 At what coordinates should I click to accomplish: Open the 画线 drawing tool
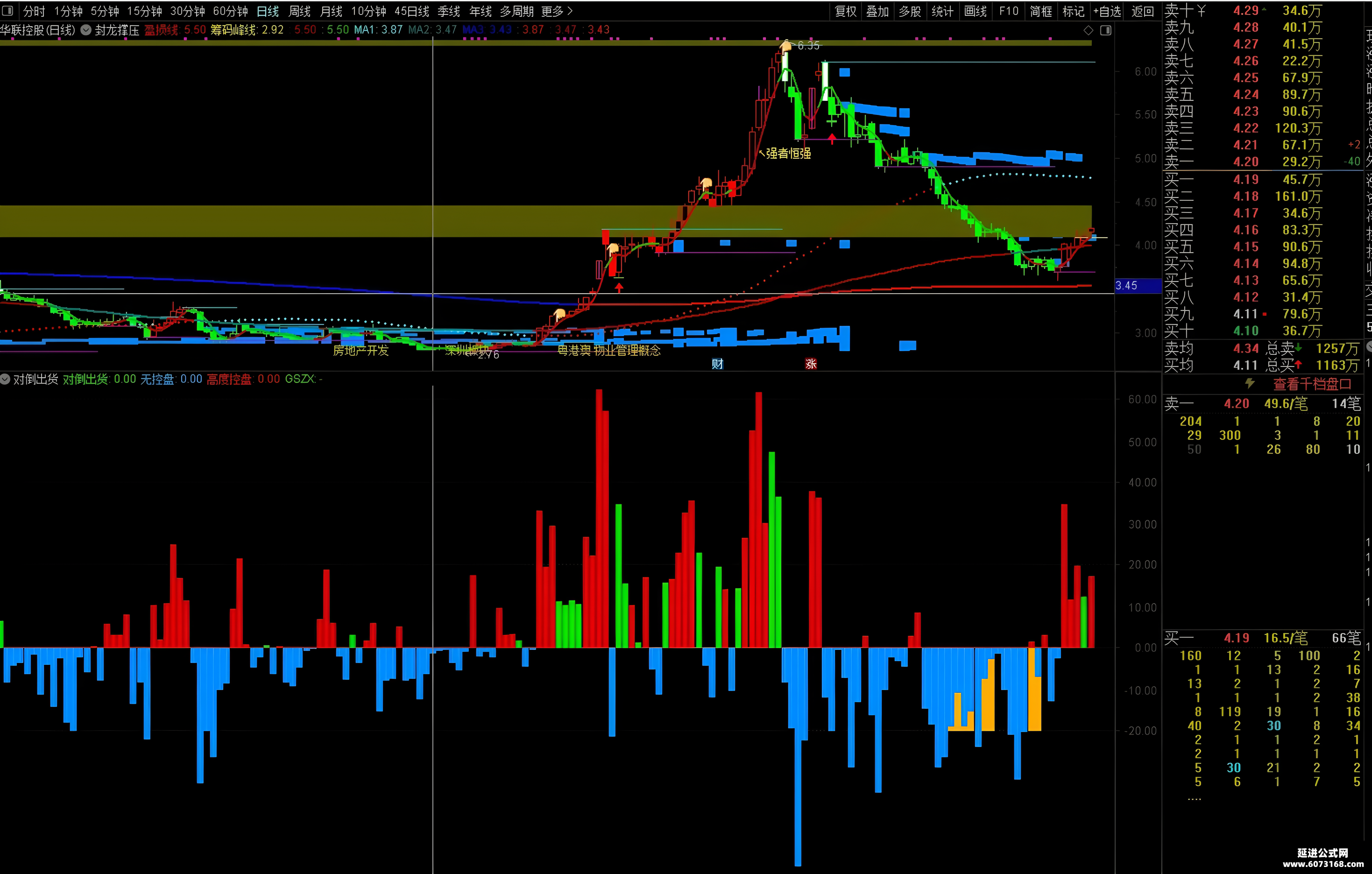[x=976, y=11]
